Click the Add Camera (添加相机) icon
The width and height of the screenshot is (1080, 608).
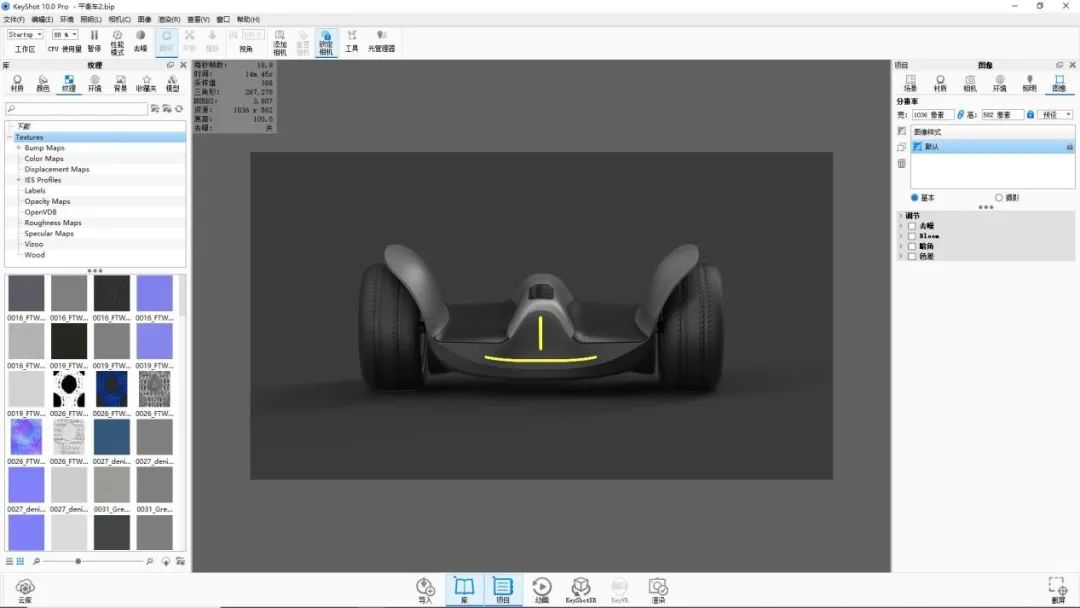pos(280,40)
